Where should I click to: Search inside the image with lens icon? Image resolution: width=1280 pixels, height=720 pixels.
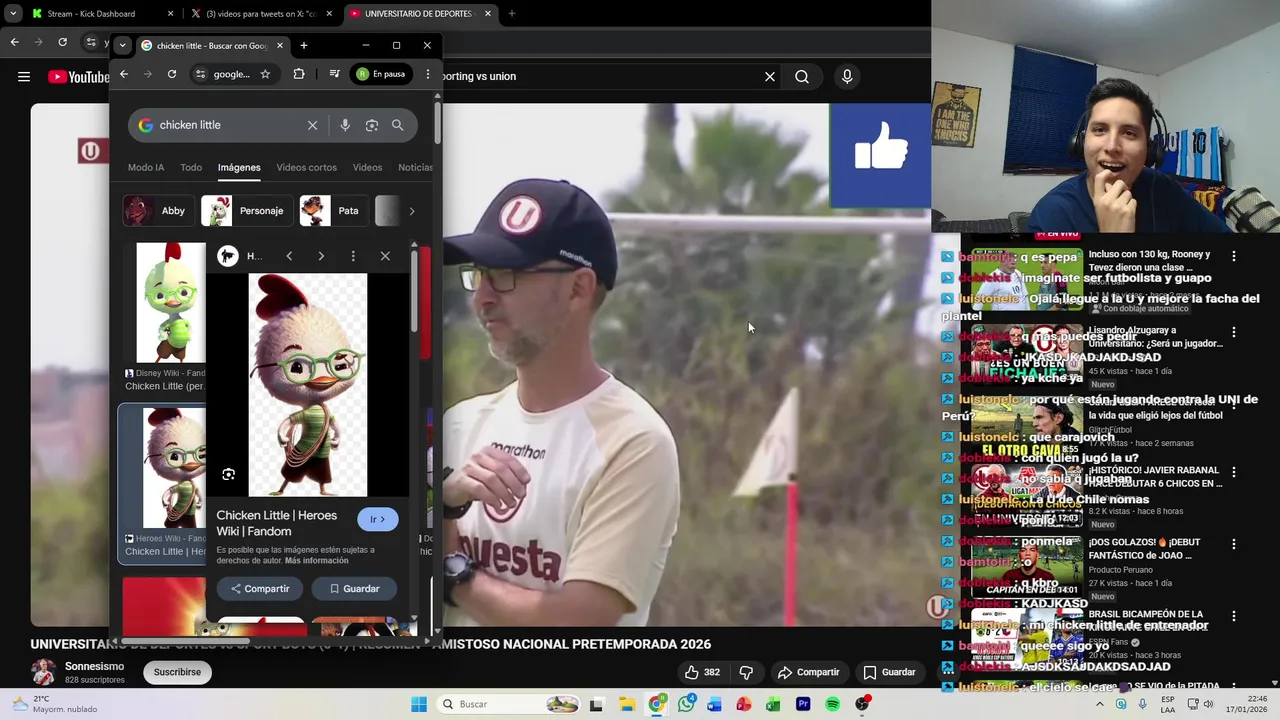click(229, 474)
